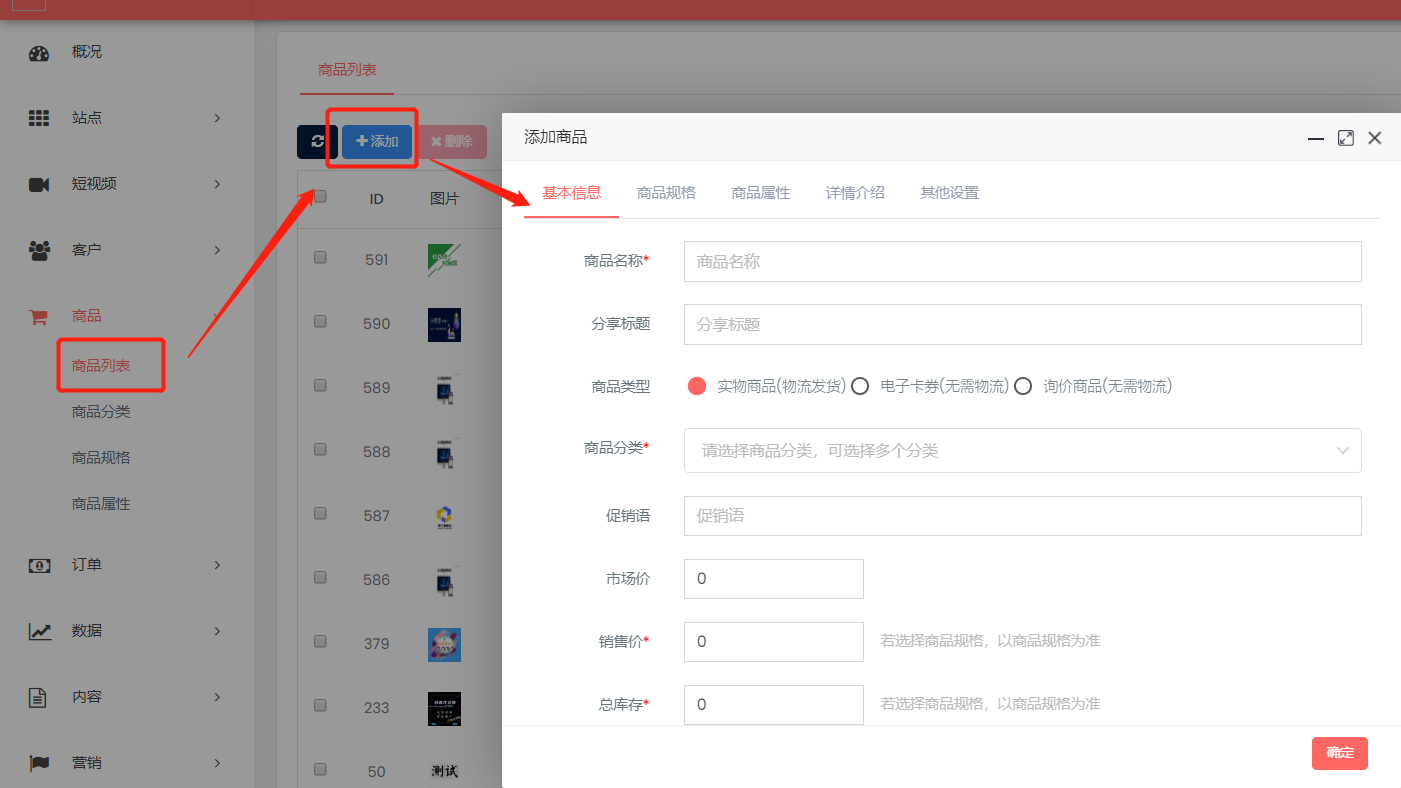
Task: Switch to the 商品属性 tab in dialog
Action: 761,193
